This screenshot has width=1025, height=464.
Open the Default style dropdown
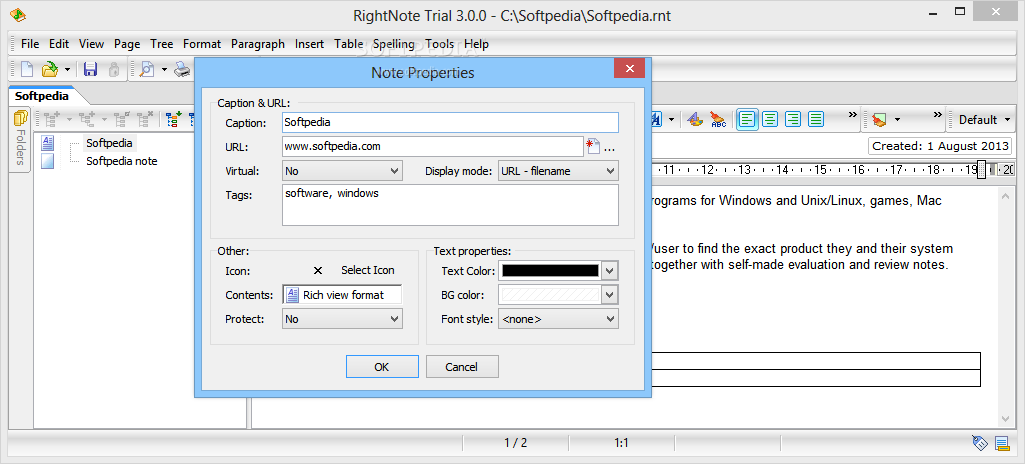[x=984, y=120]
